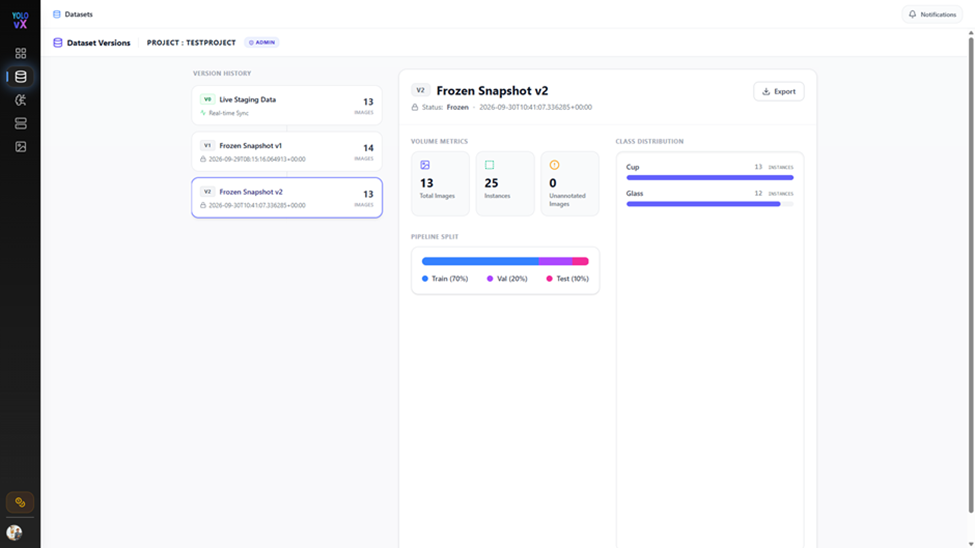Click the page vertical scrollbar

click(x=971, y=275)
